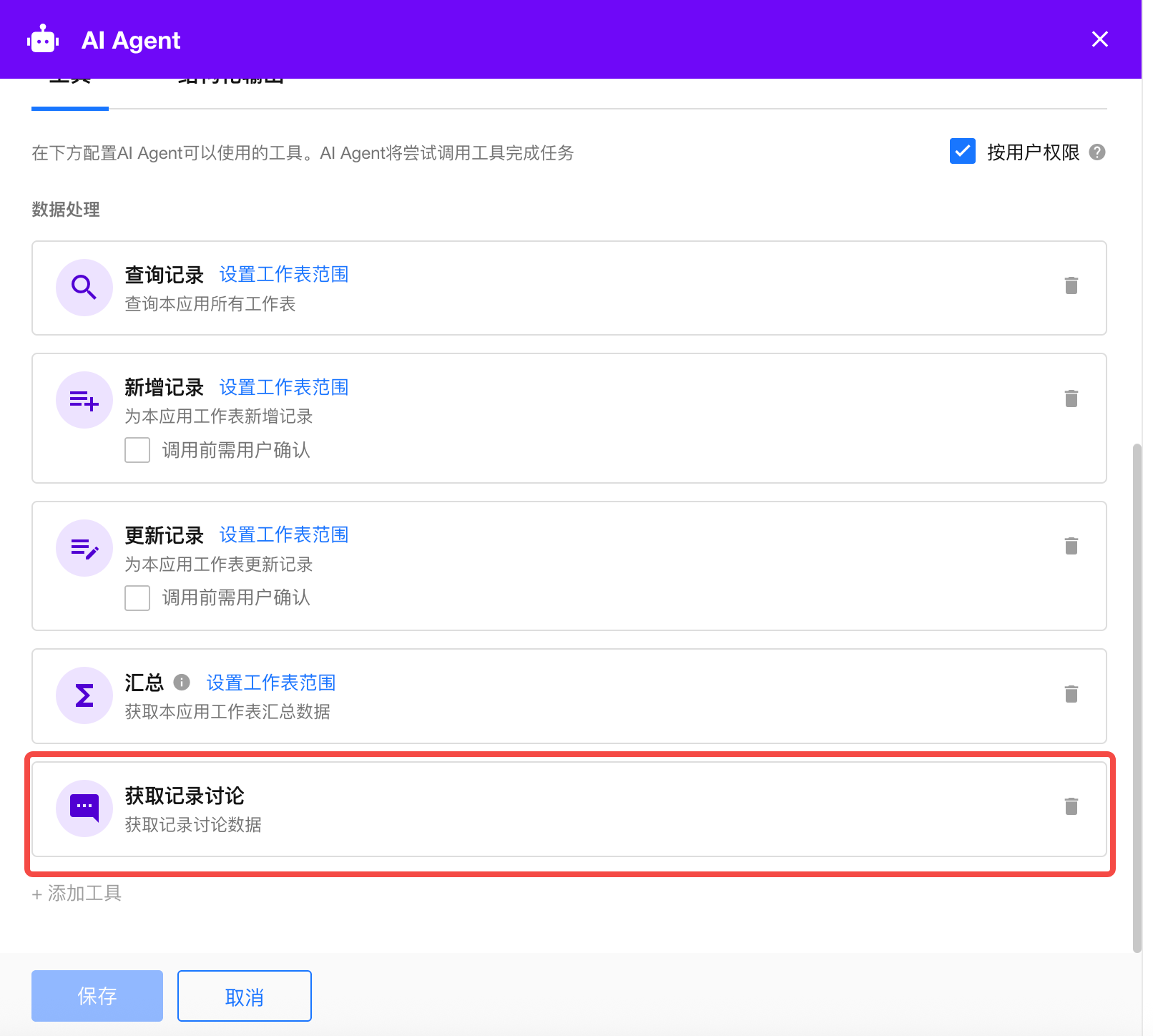
Task: Select the 获取记录讨论数据 description
Action: 193,825
